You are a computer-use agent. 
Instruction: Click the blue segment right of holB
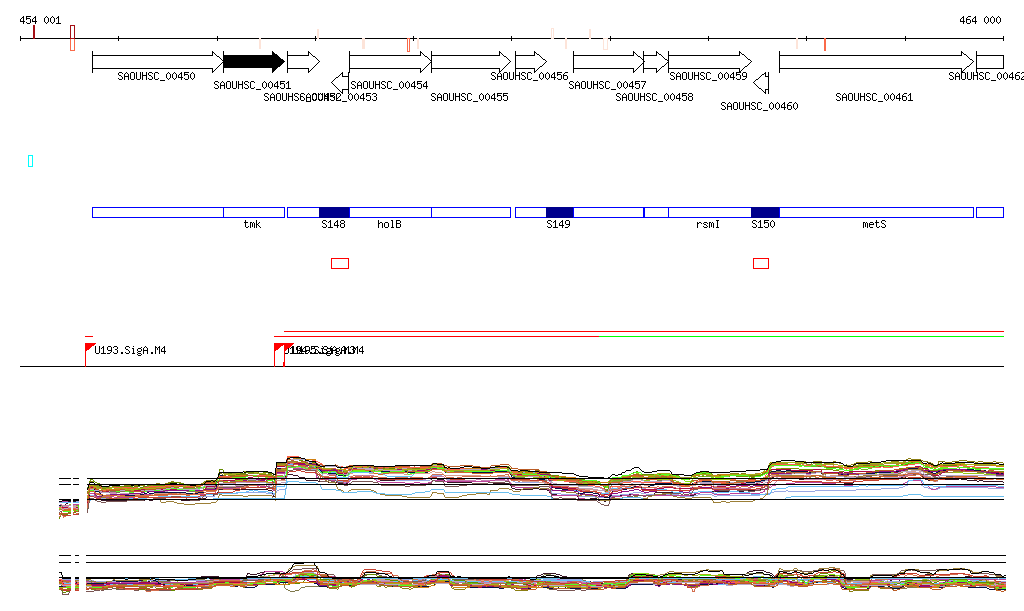coord(471,212)
